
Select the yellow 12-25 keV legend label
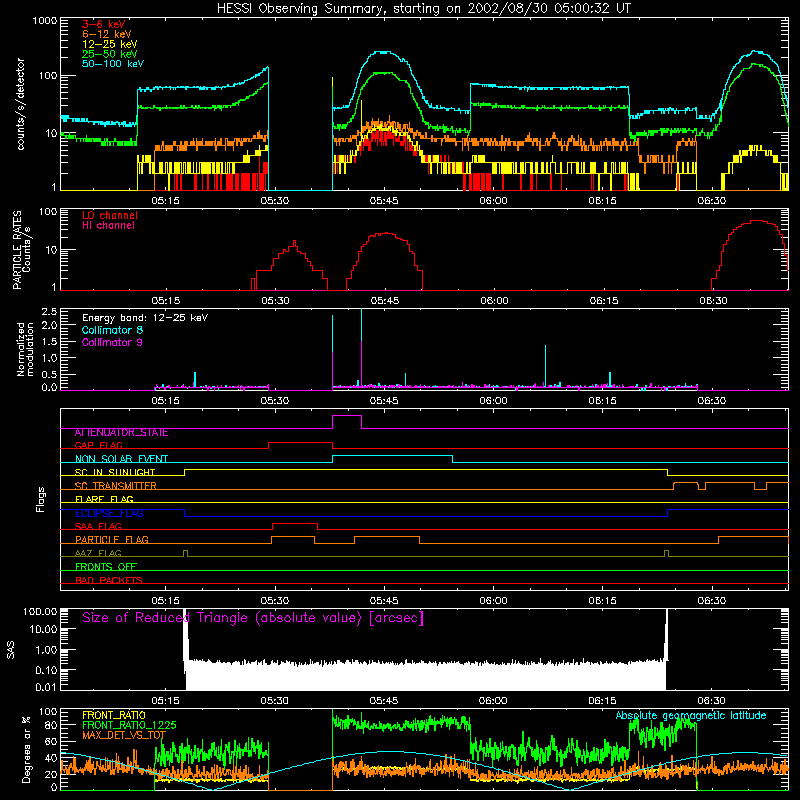(109, 44)
